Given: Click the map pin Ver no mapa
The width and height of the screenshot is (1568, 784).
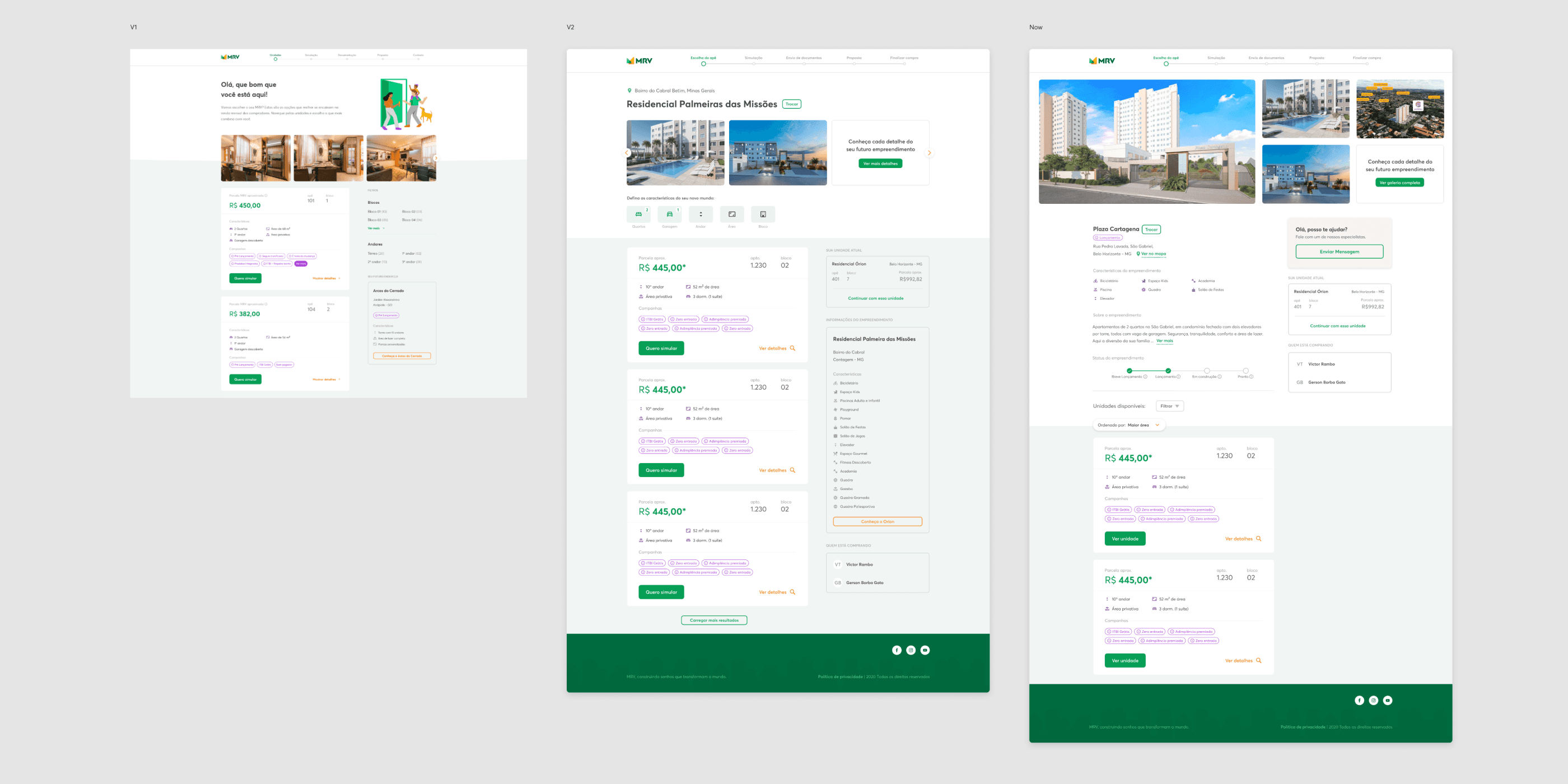Looking at the screenshot, I should pyautogui.click(x=1150, y=254).
